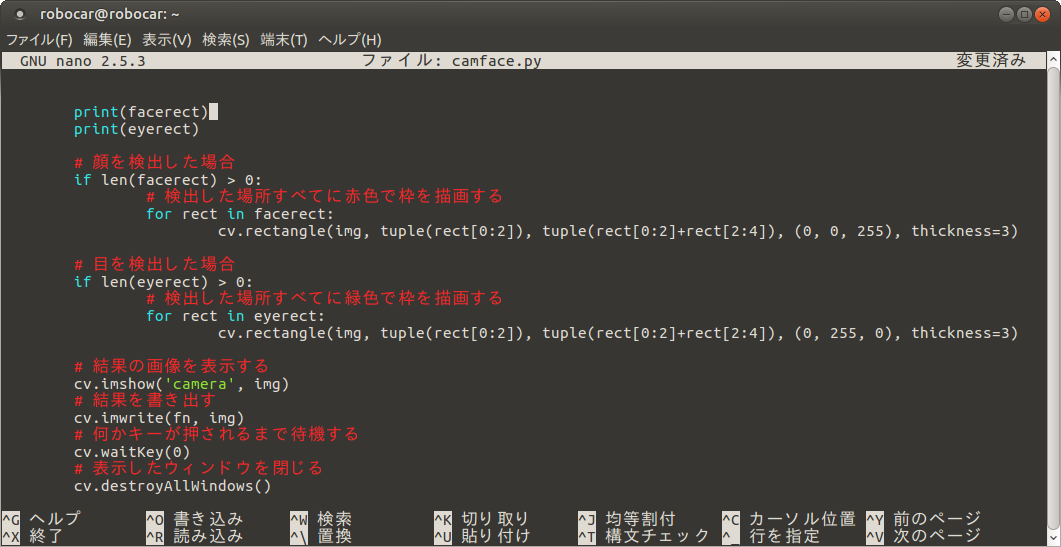Click the comment # 結果の画像を表示する
The image size is (1061, 547).
pyautogui.click(x=172, y=366)
